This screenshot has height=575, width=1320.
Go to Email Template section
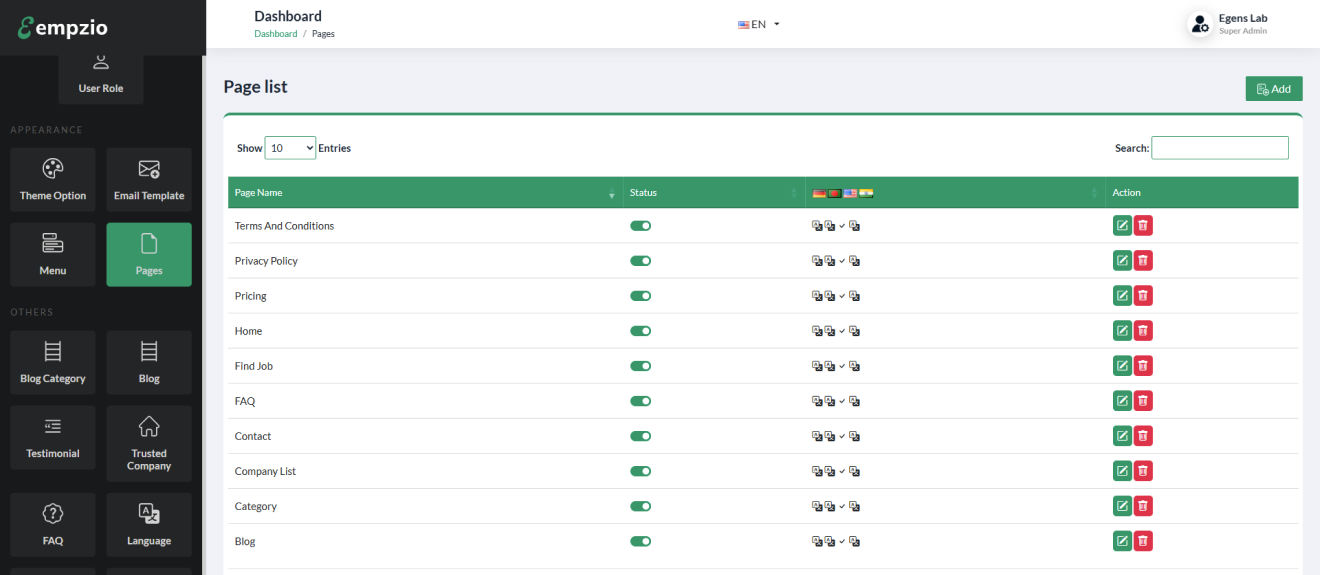coord(149,180)
